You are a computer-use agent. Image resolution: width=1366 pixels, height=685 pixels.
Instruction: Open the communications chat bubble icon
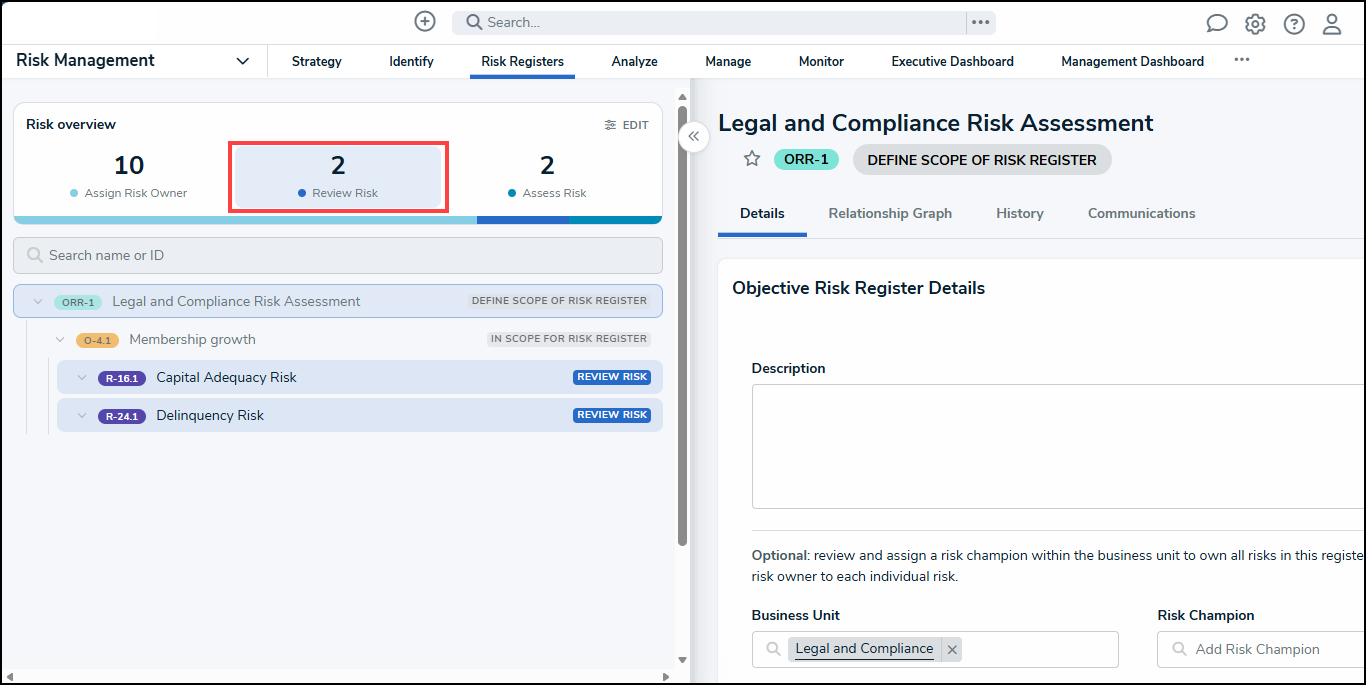coord(1217,24)
